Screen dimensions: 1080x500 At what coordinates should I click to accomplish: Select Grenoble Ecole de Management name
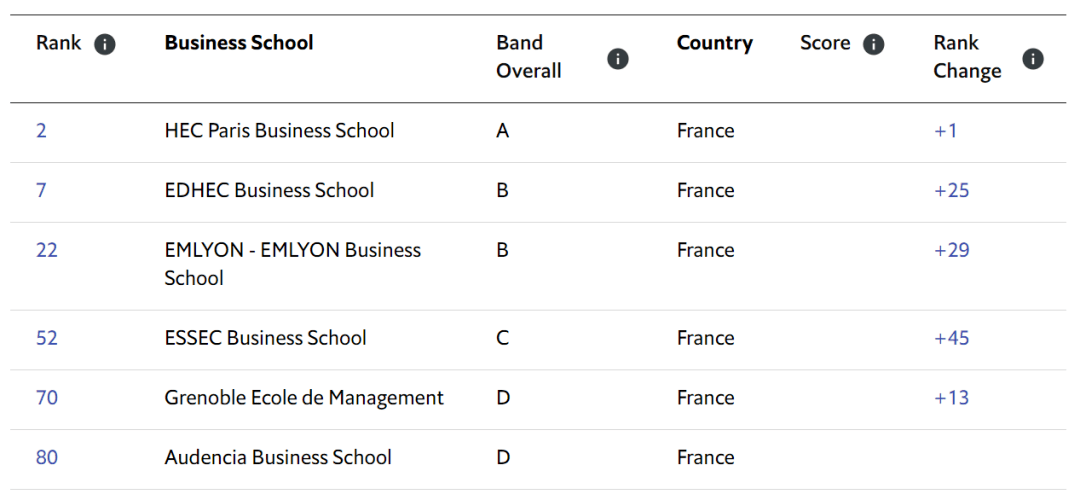[x=304, y=398]
